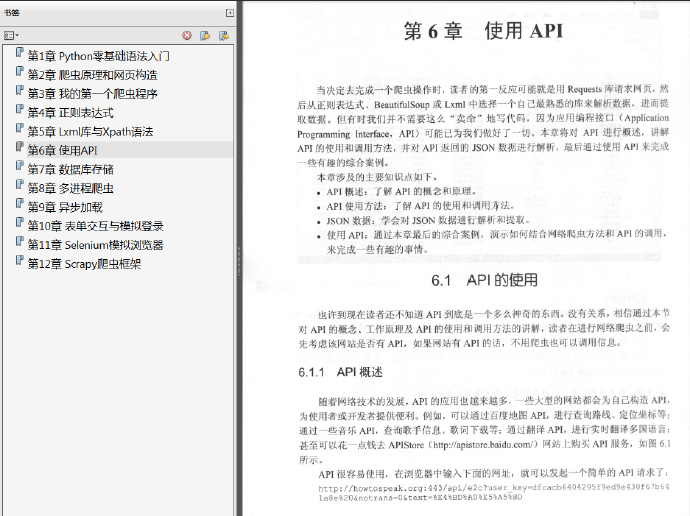Click the bullet line starting API 概述
The image size is (690, 516).
pos(397,191)
